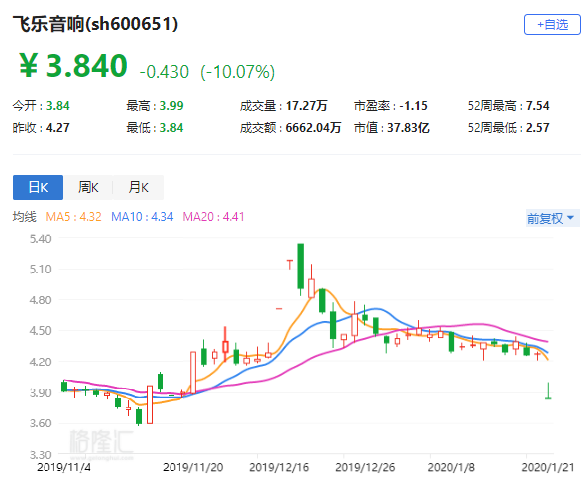Select the 周K weekly chart tab
Screen dimensions: 583x478
(88, 187)
